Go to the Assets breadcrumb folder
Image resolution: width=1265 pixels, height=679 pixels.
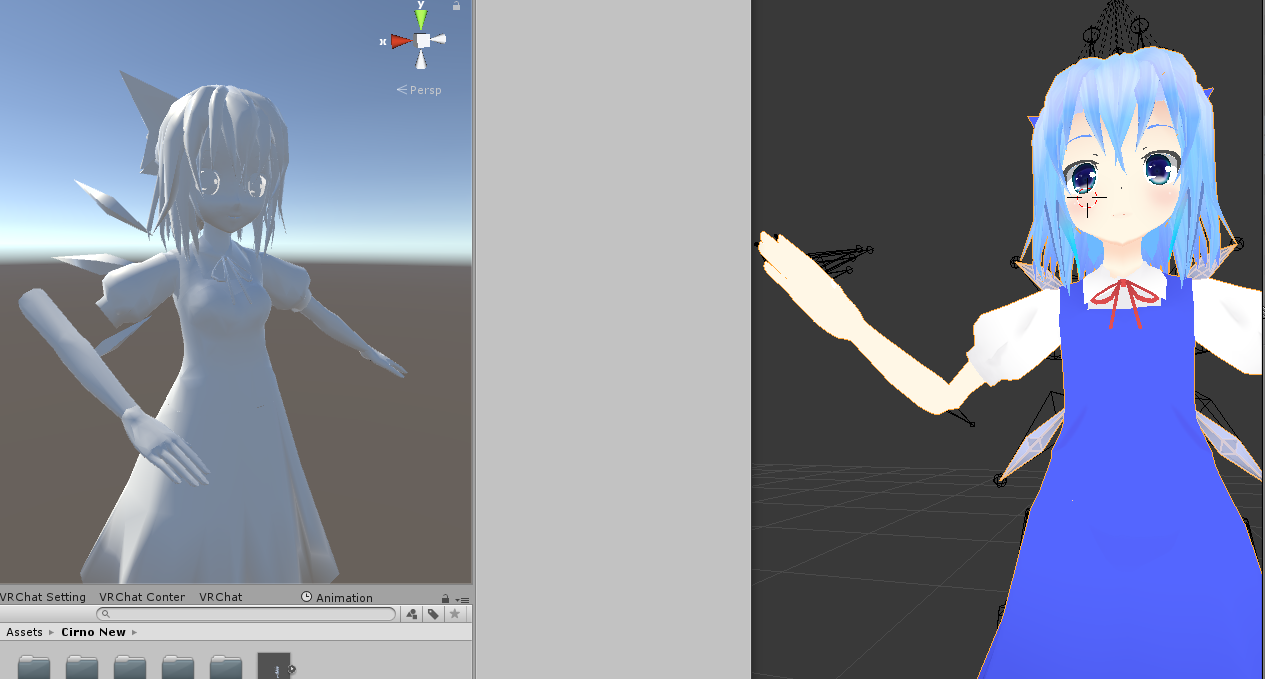(24, 632)
